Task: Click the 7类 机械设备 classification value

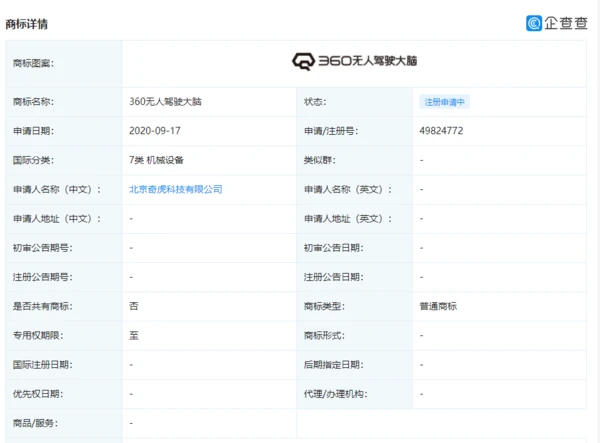Action: point(156,160)
